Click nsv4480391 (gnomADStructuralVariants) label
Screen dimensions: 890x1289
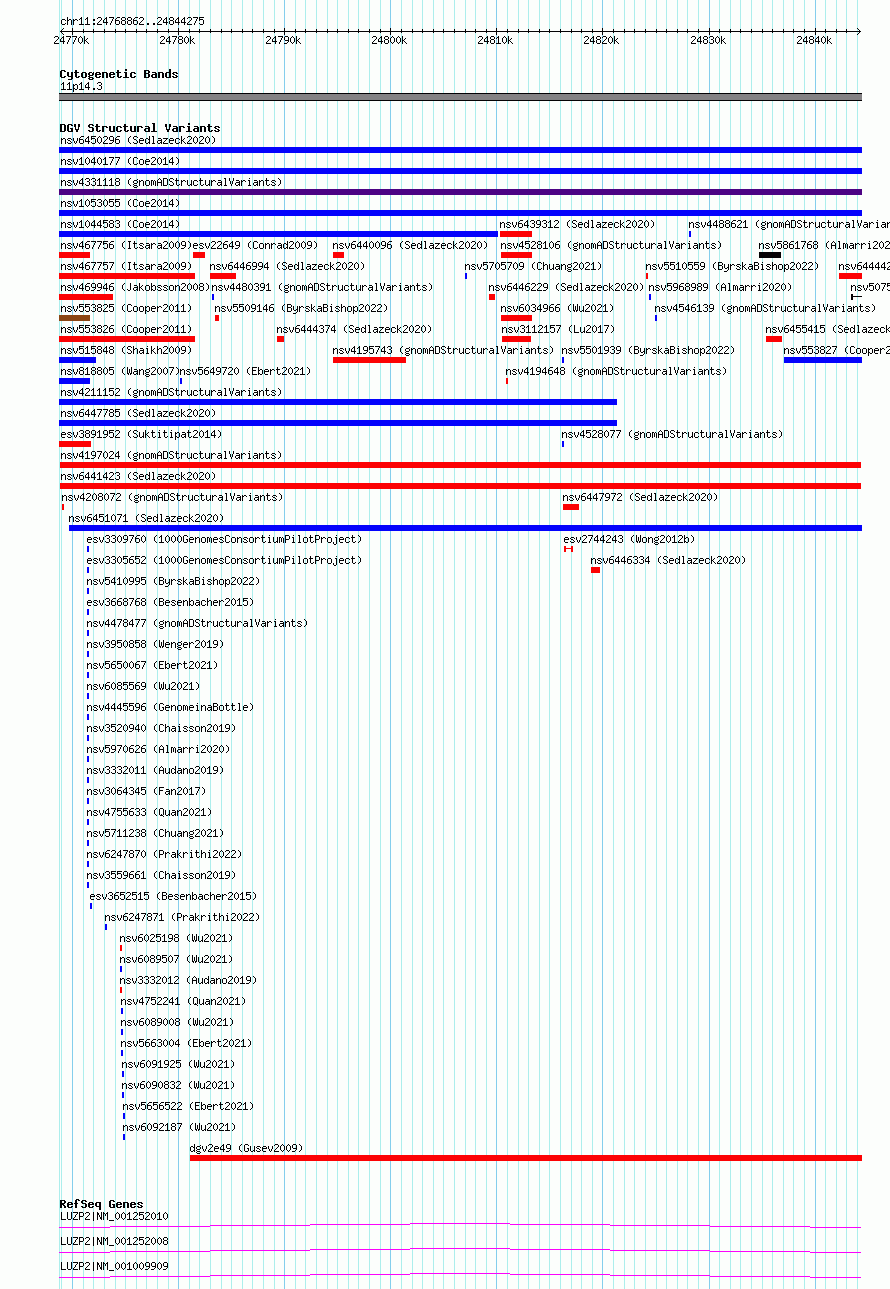coord(321,287)
